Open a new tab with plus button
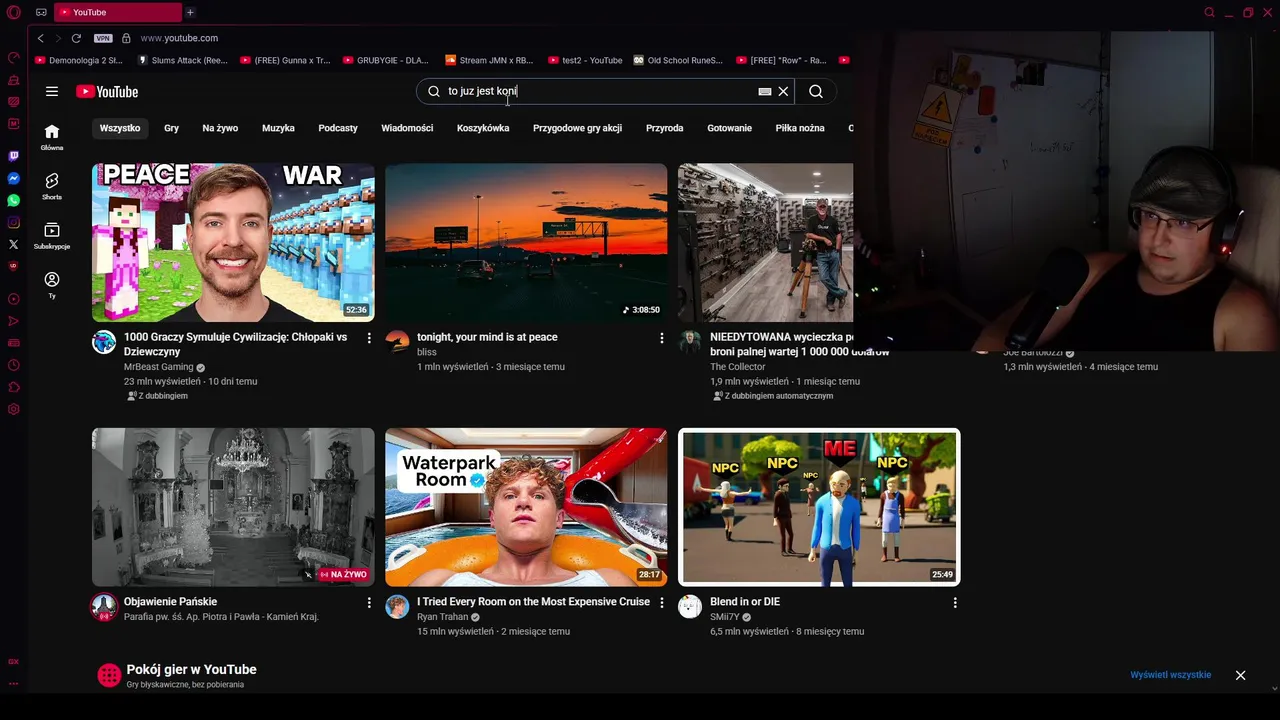Viewport: 1280px width, 720px height. point(190,12)
